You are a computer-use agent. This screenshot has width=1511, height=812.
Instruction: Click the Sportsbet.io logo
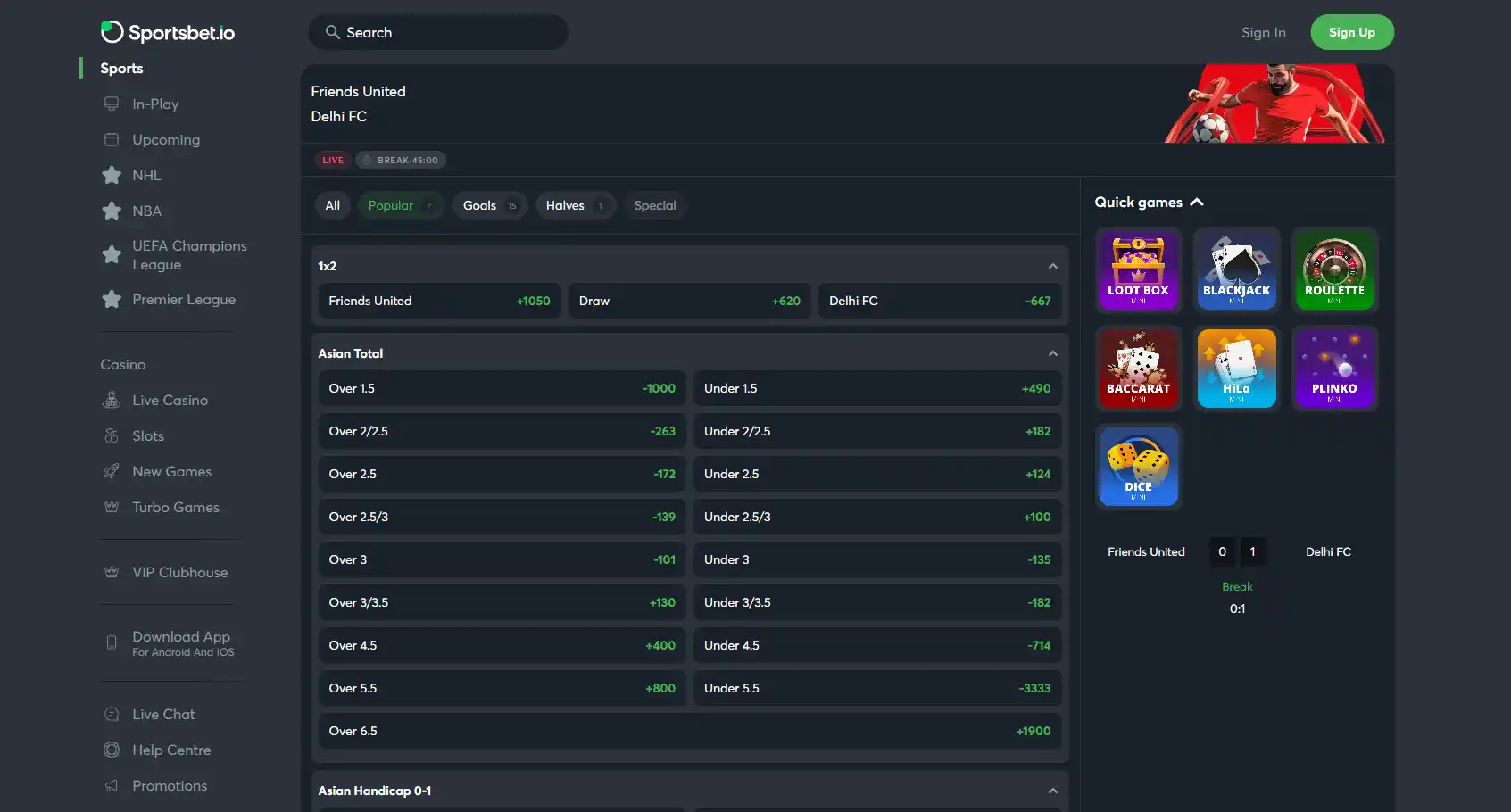pos(168,32)
